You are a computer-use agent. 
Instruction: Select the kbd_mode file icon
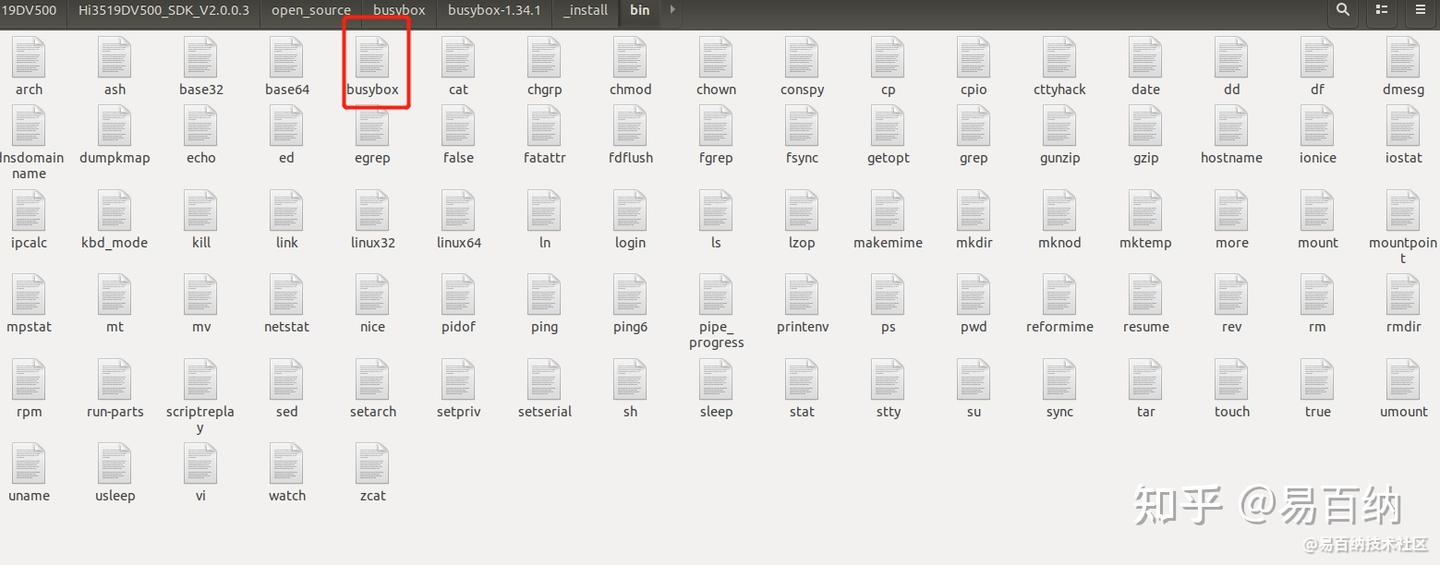pos(115,211)
